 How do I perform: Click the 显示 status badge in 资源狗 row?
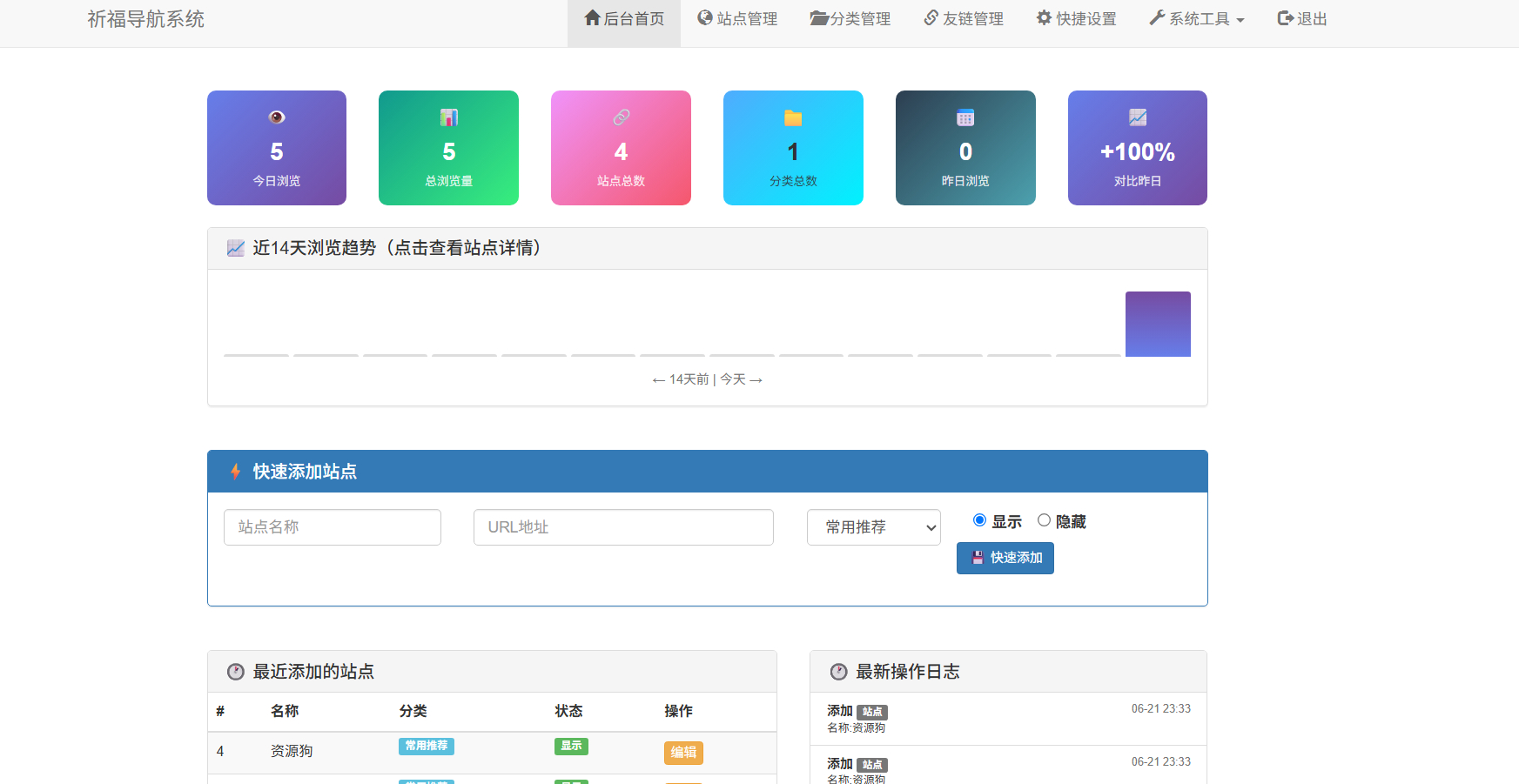(x=571, y=746)
